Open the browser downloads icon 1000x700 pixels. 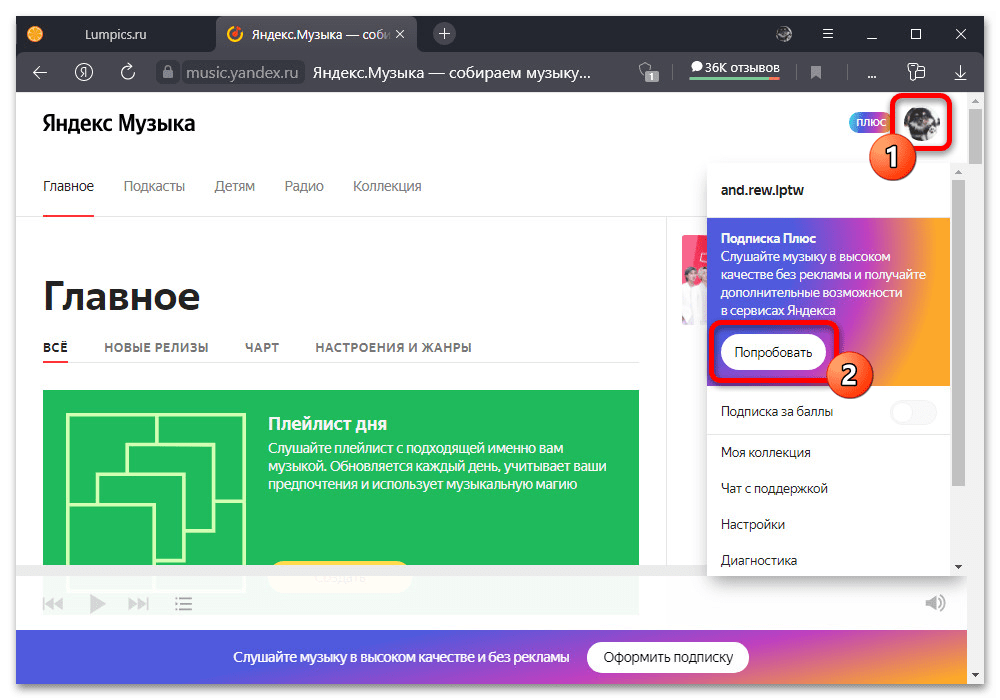tap(960, 72)
